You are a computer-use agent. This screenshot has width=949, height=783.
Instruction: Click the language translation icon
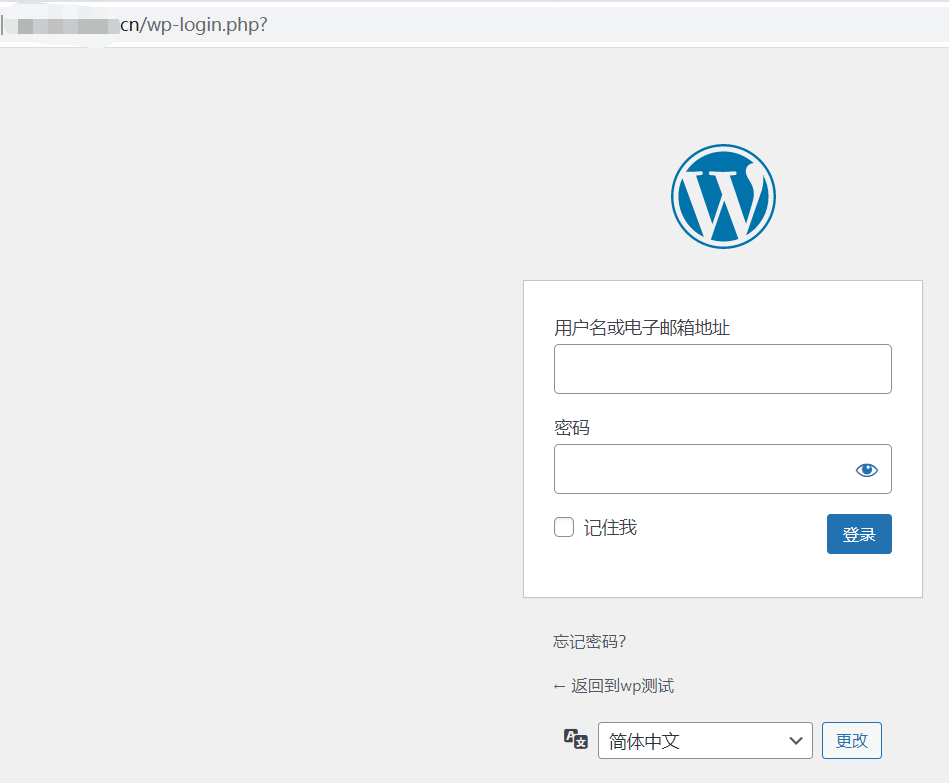[x=576, y=739]
